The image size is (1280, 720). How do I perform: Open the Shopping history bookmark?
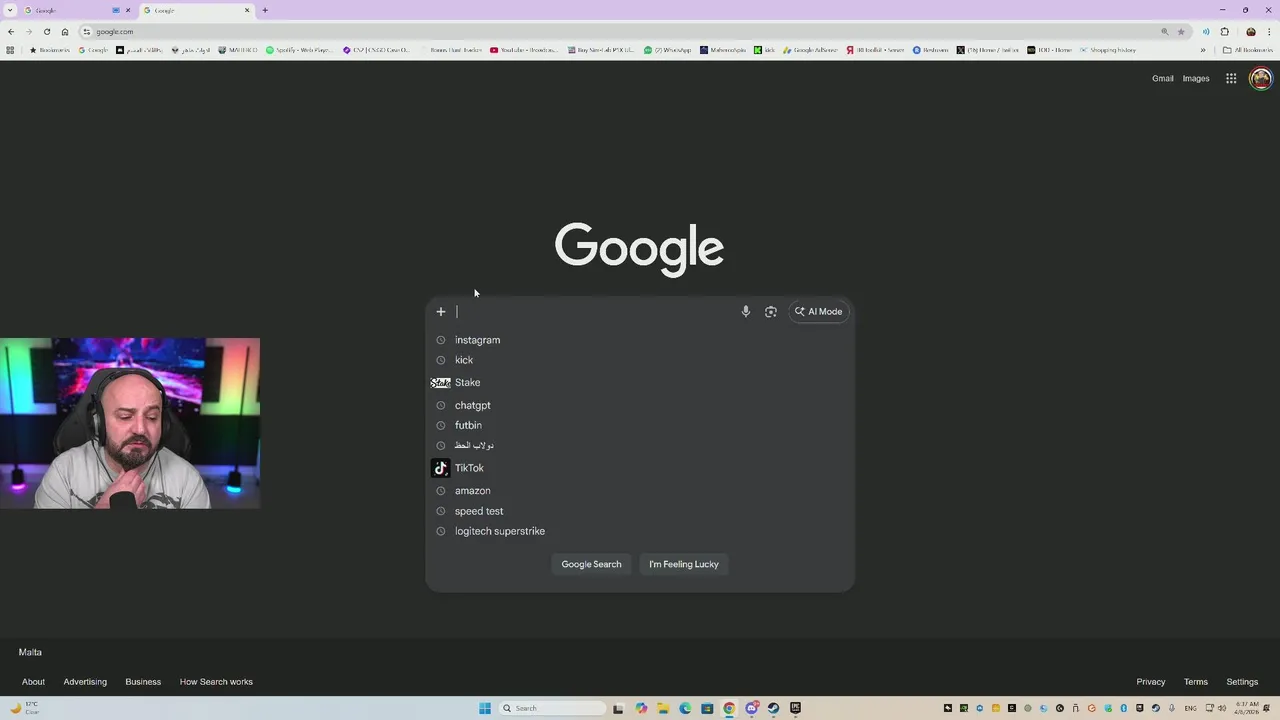1107,50
